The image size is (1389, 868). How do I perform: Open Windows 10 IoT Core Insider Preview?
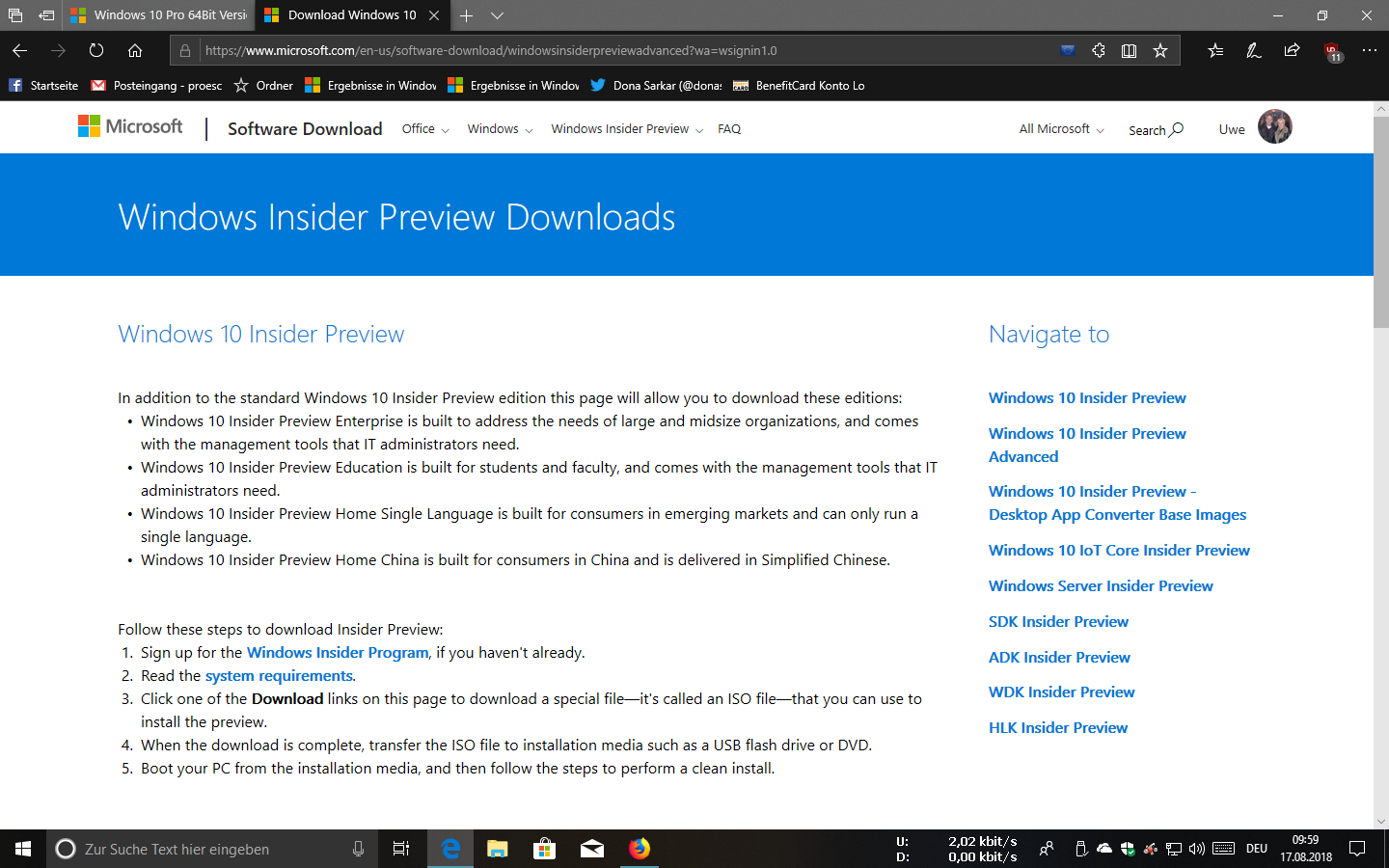pos(1119,550)
